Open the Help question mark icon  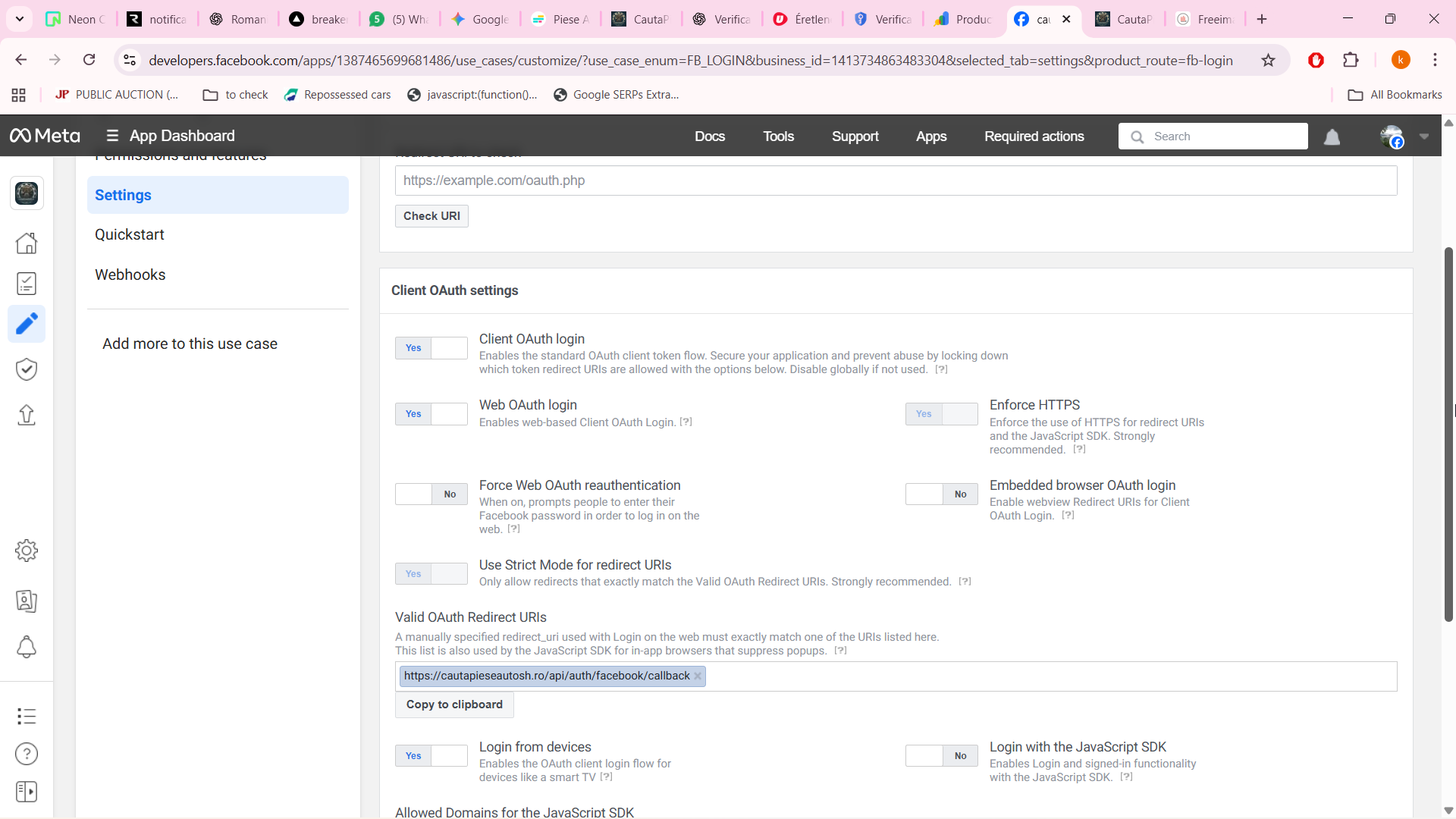(x=27, y=754)
